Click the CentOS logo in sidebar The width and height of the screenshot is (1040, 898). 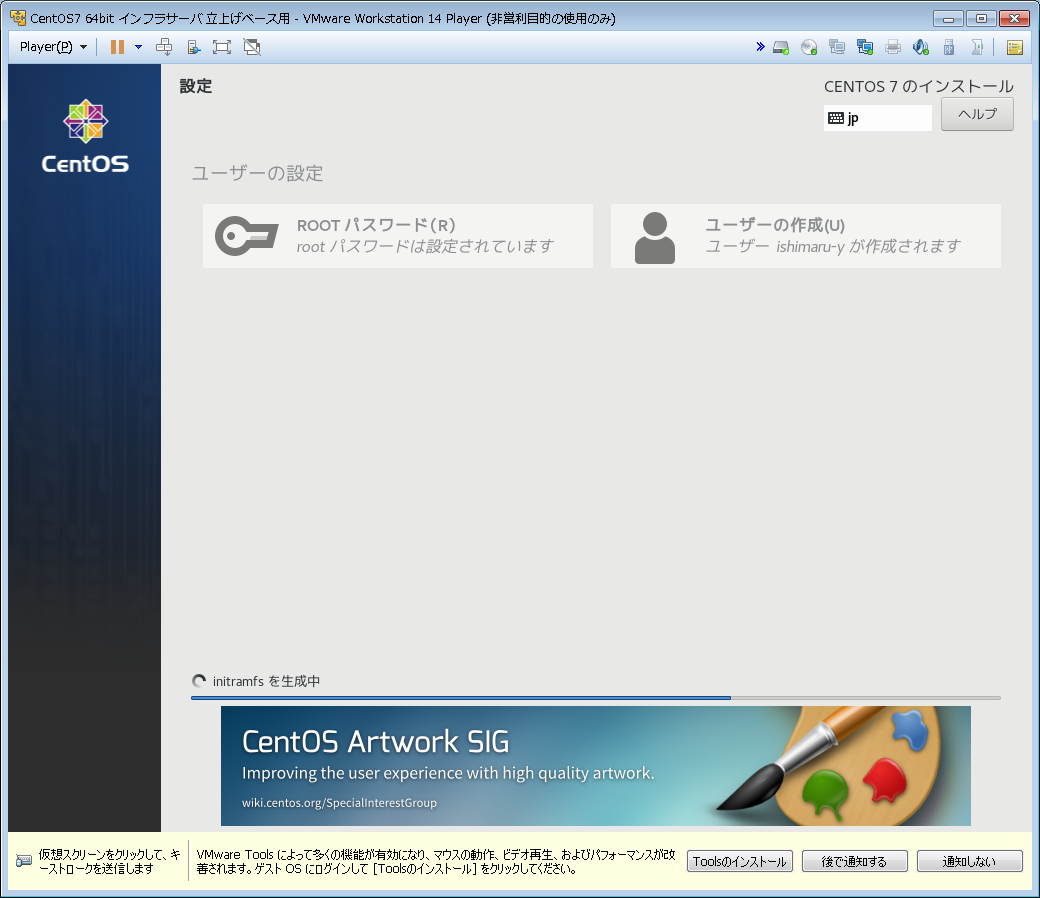[x=86, y=136]
